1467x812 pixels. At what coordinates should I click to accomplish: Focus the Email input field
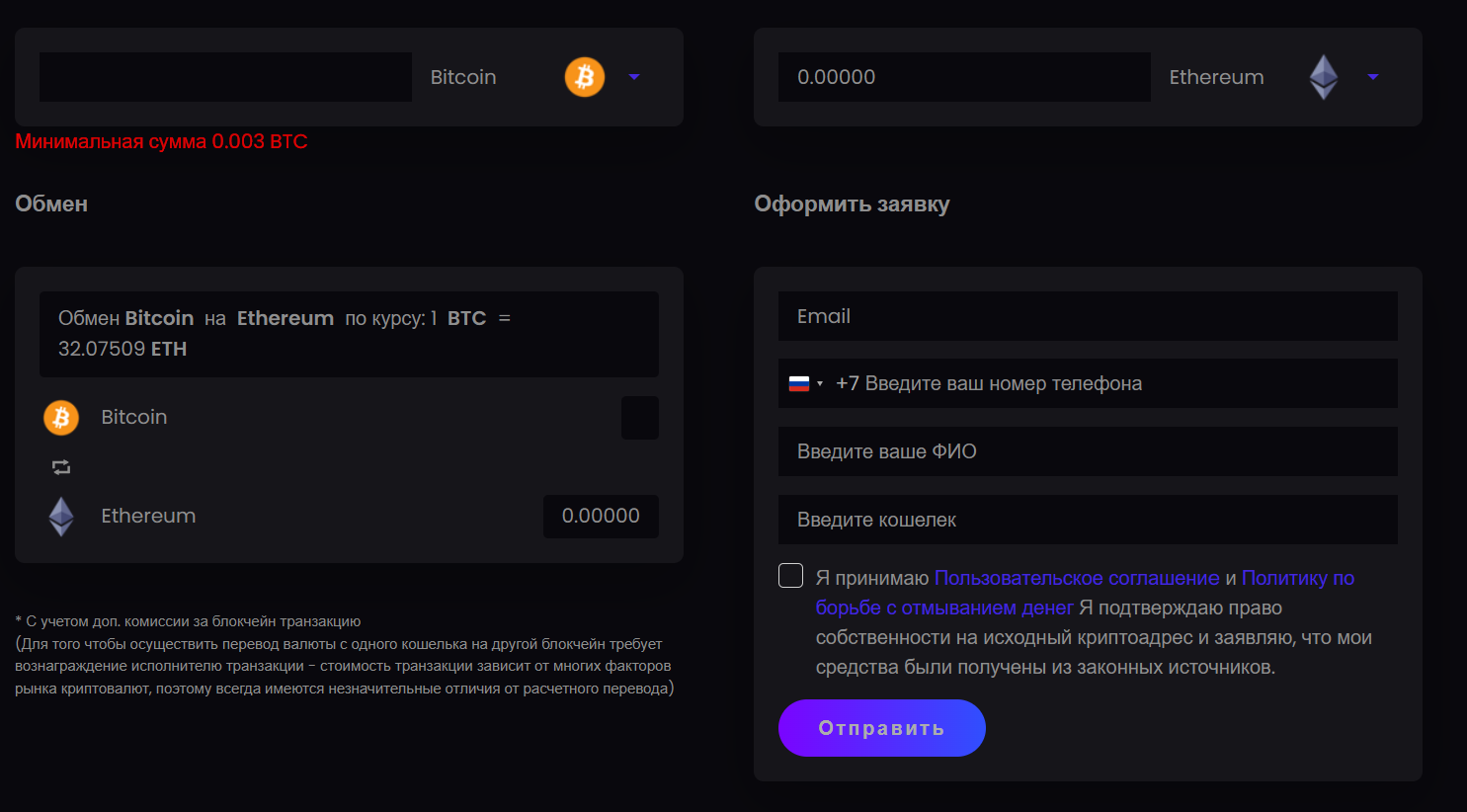1087,316
